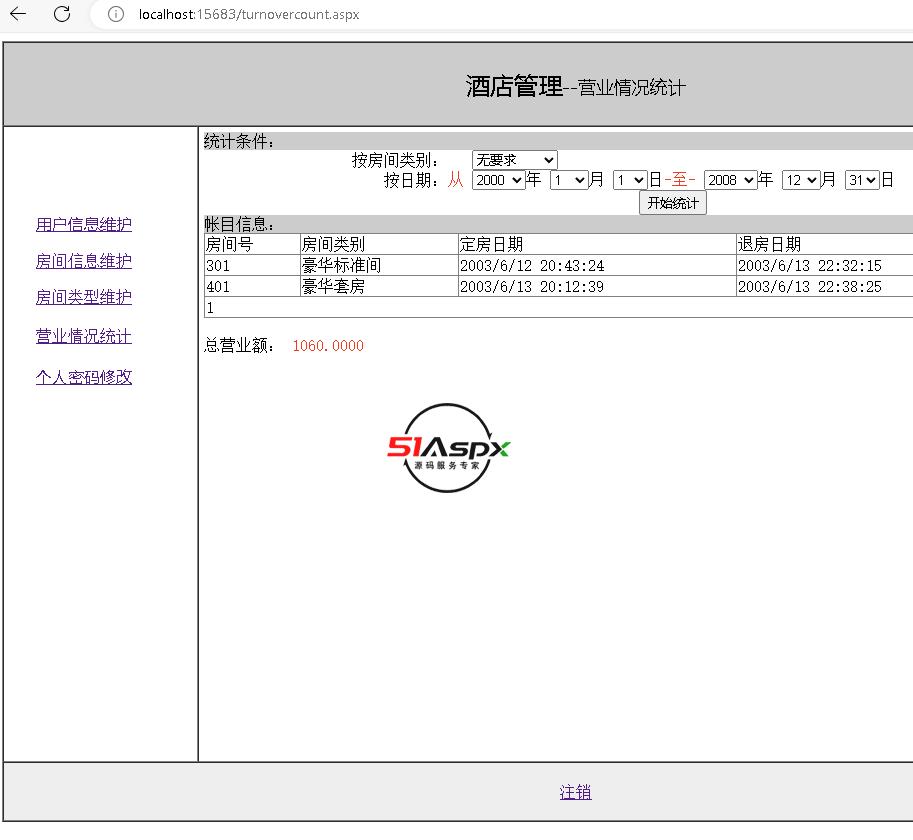Viewport: 913px width, 840px height.
Task: Open the end day 31 dropdown
Action: [861, 180]
